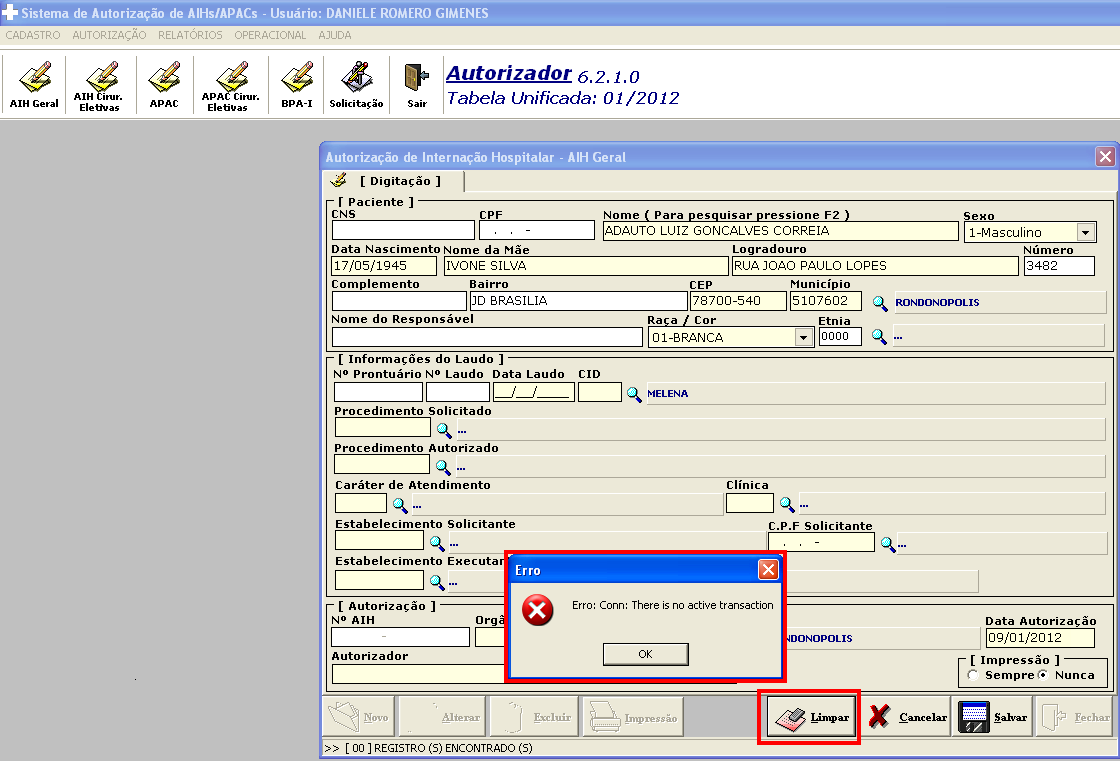Search Procedimento Solicitado magnifier icon
The image size is (1120, 761).
pos(444,430)
